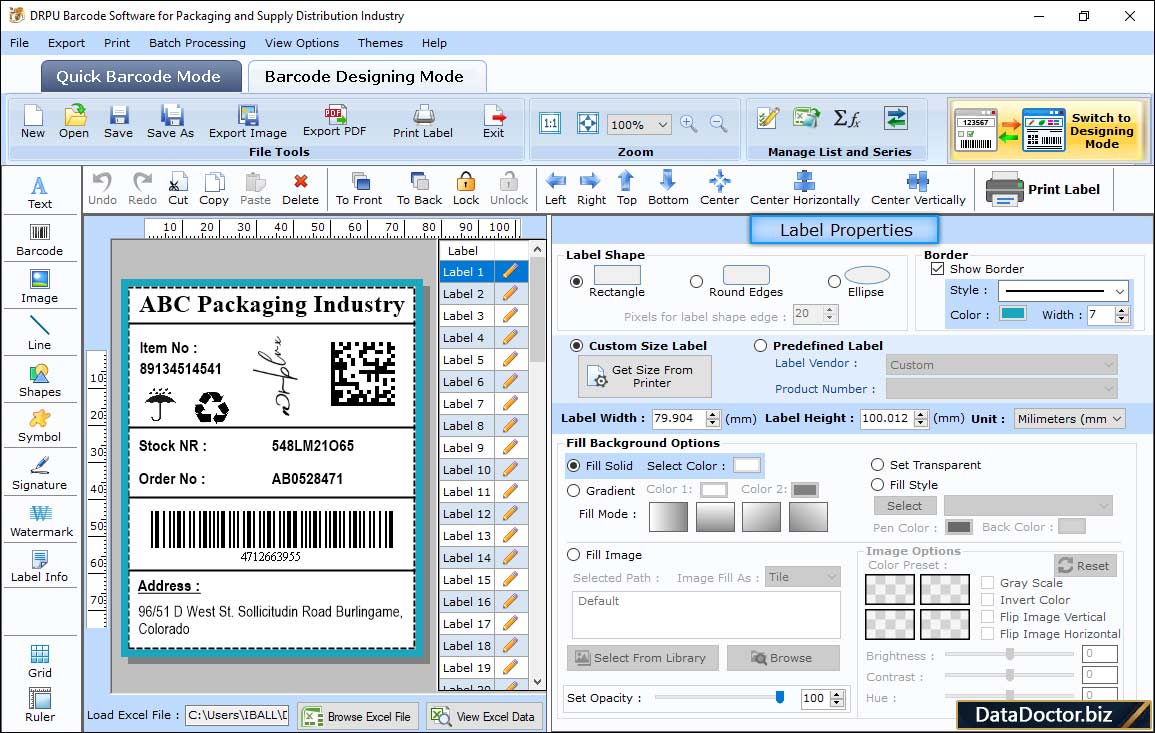Click the Undo toolbar icon
1155x733 pixels.
click(x=102, y=189)
